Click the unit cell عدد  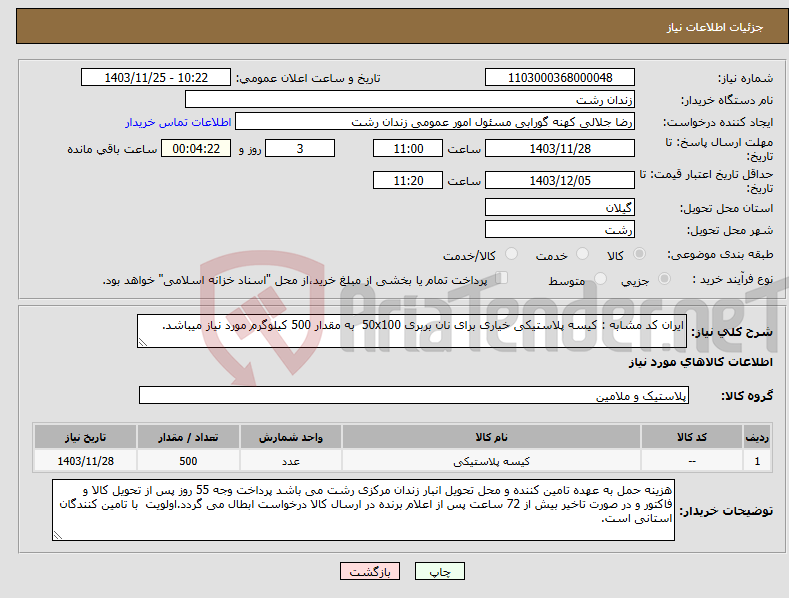pos(291,461)
